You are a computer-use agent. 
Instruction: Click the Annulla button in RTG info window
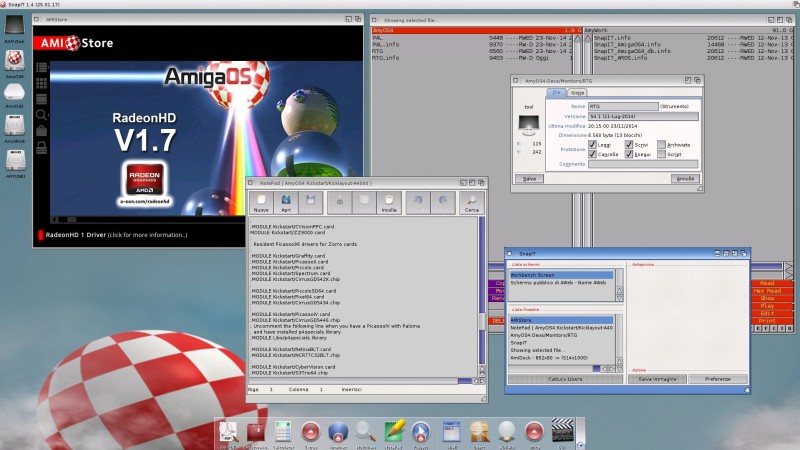pyautogui.click(x=685, y=179)
